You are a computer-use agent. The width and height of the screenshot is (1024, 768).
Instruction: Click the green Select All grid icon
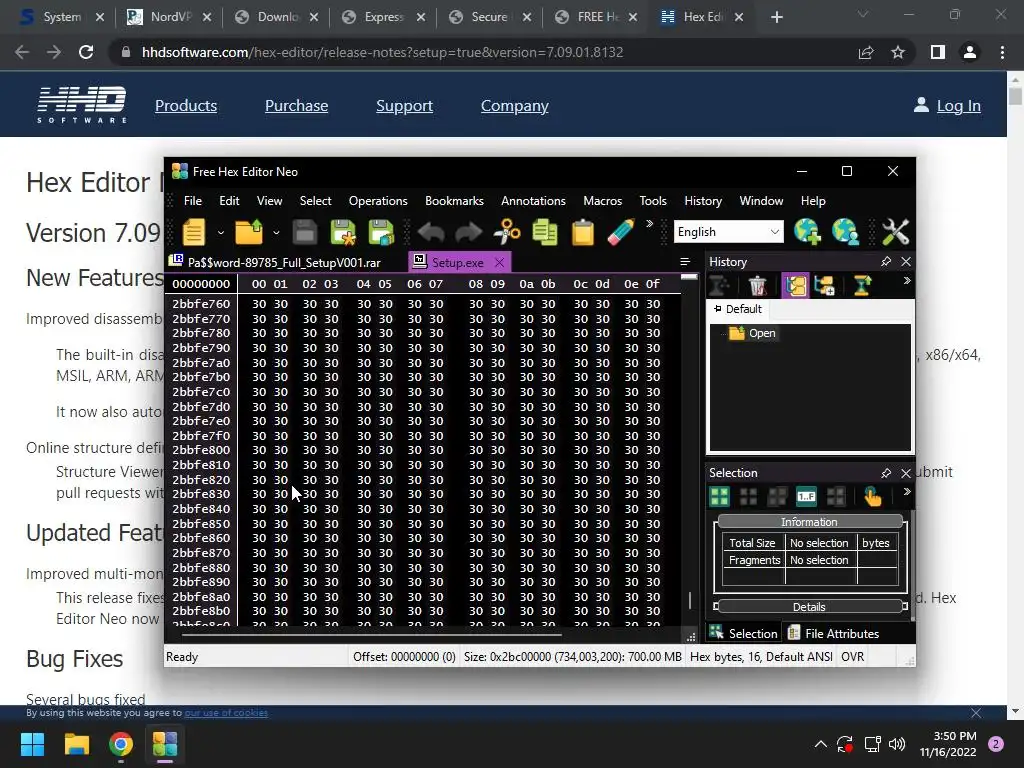tap(719, 496)
